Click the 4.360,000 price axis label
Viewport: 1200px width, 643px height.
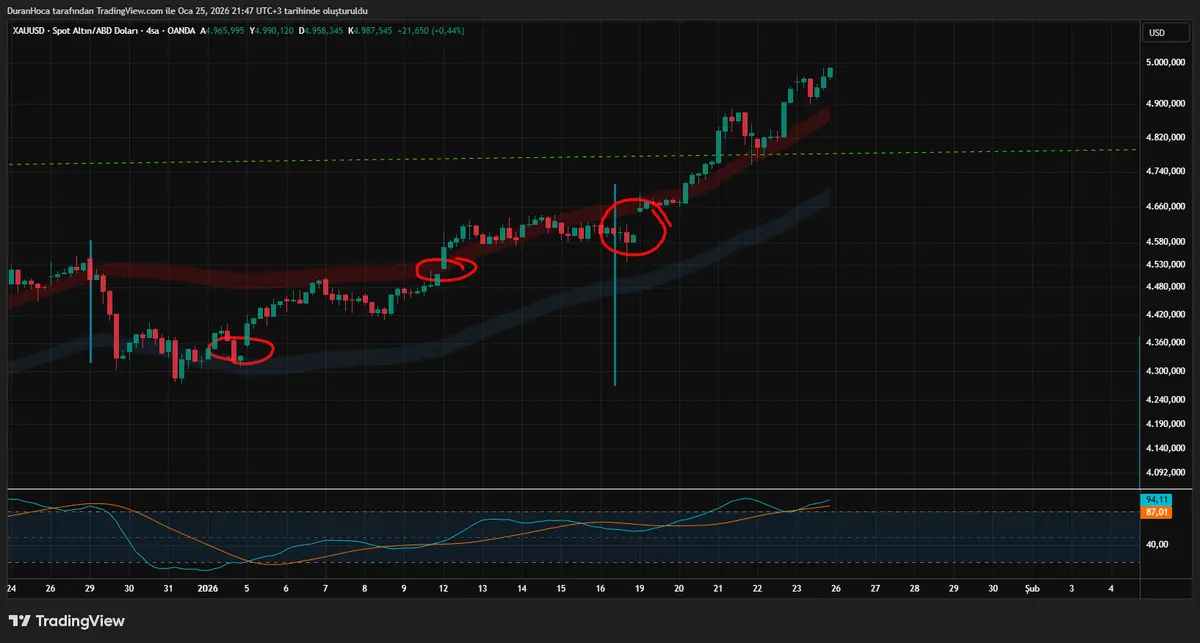pos(1167,343)
